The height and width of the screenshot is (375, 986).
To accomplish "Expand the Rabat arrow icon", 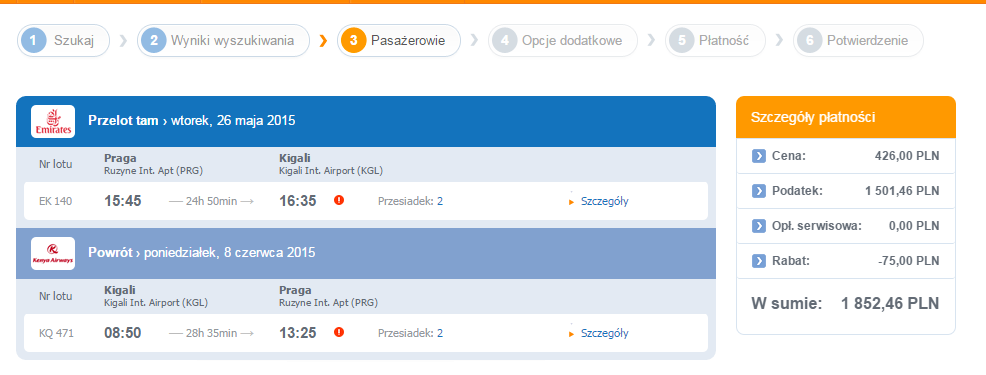I will click(x=758, y=260).
